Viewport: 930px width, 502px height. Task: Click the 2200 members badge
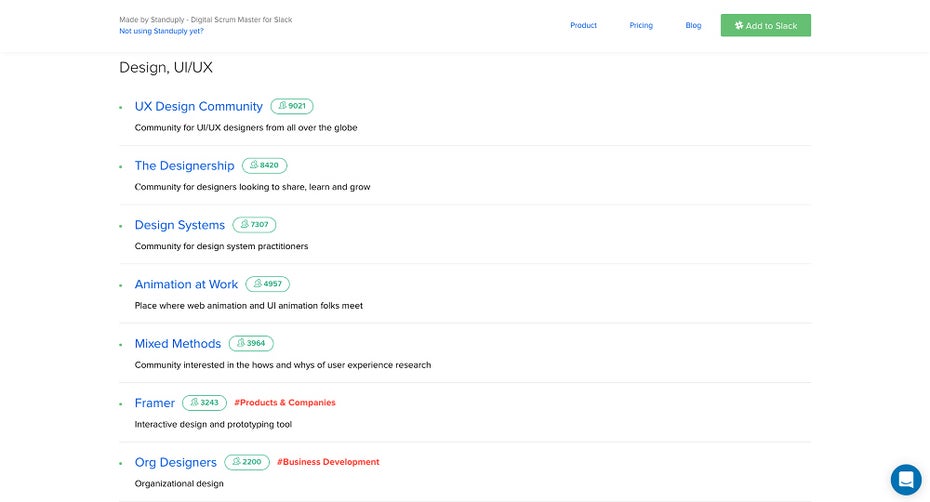tap(247, 462)
